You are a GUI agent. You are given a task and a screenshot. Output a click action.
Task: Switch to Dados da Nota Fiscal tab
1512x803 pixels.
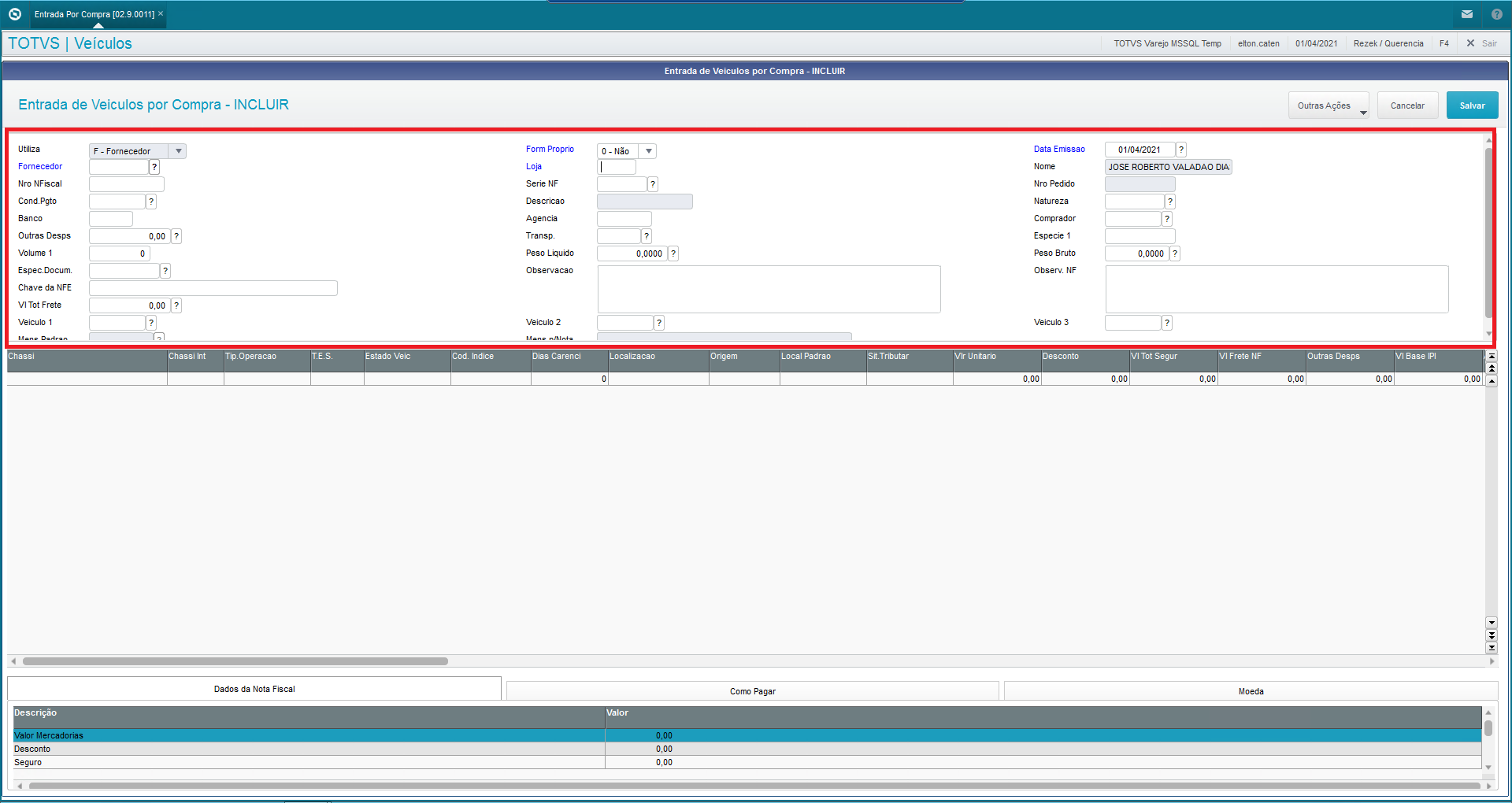254,689
